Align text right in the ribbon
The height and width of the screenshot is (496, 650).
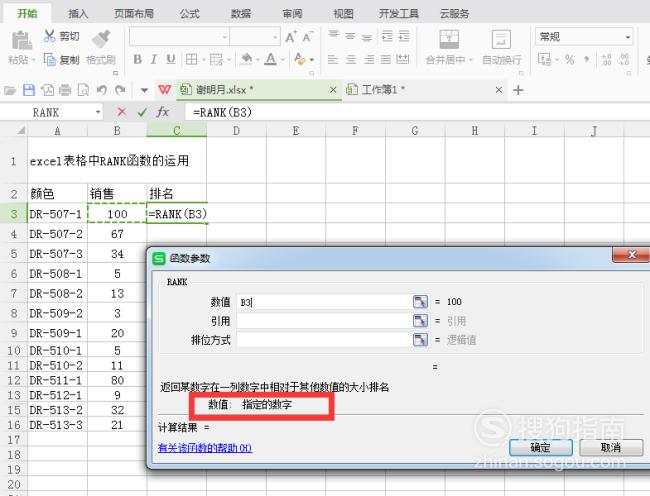(x=369, y=59)
